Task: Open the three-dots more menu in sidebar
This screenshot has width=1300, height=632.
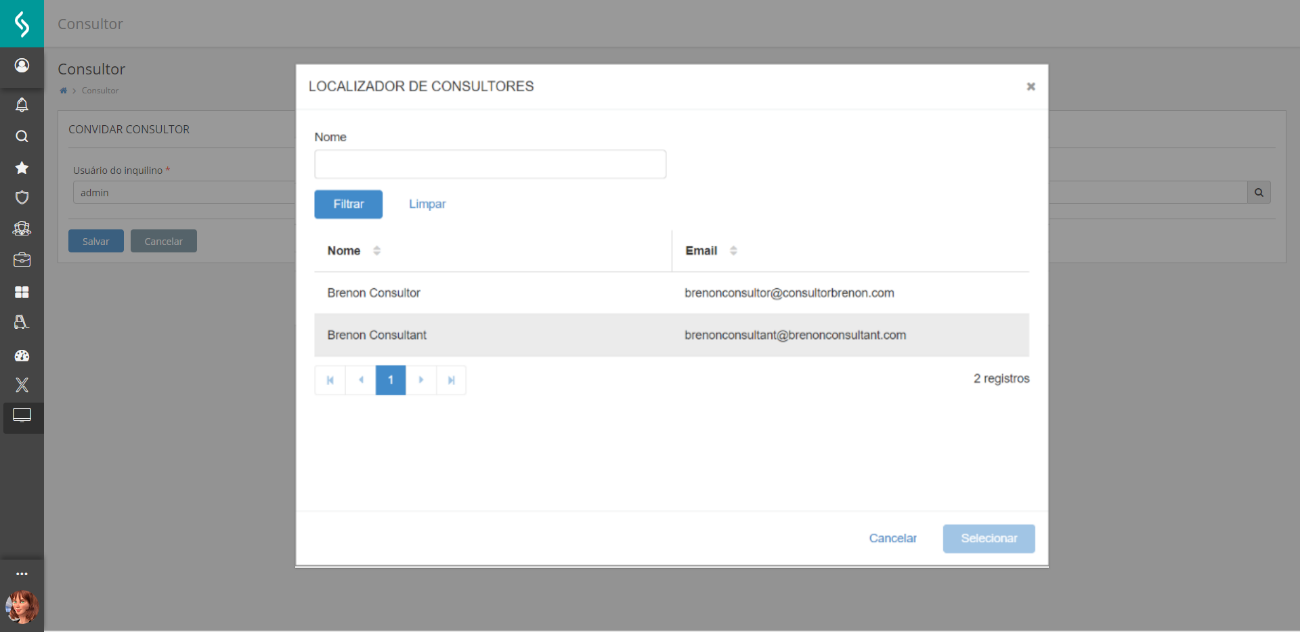Action: [x=22, y=574]
